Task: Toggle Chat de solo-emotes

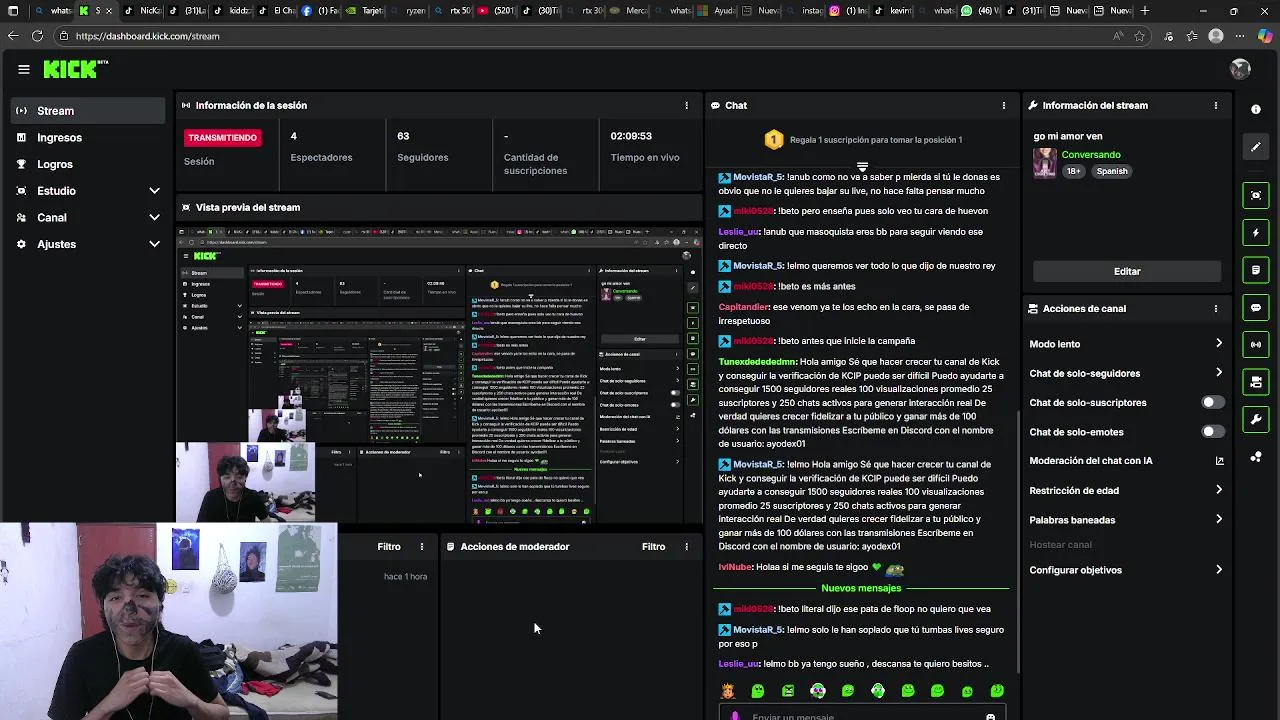Action: tap(1212, 432)
